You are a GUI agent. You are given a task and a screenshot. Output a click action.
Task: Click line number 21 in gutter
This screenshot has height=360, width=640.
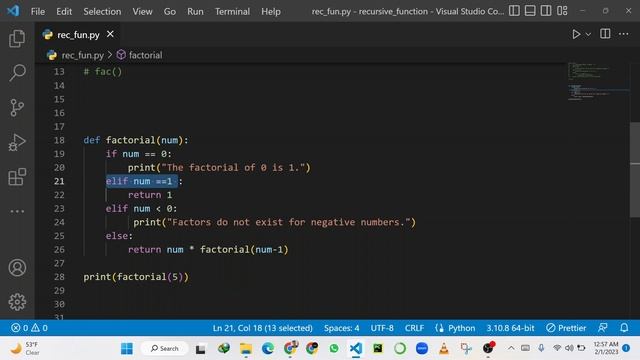pos(59,181)
